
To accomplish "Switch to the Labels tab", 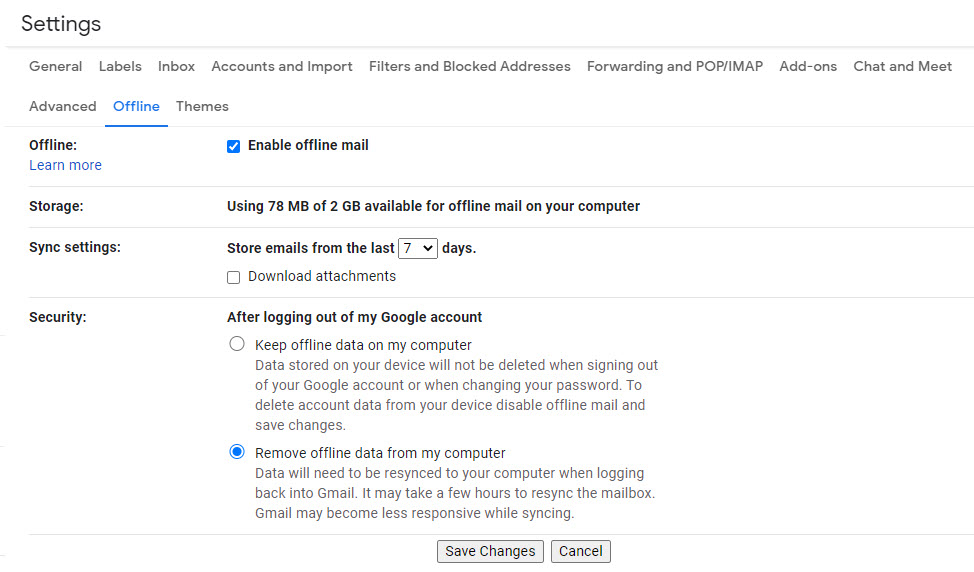I will click(120, 66).
